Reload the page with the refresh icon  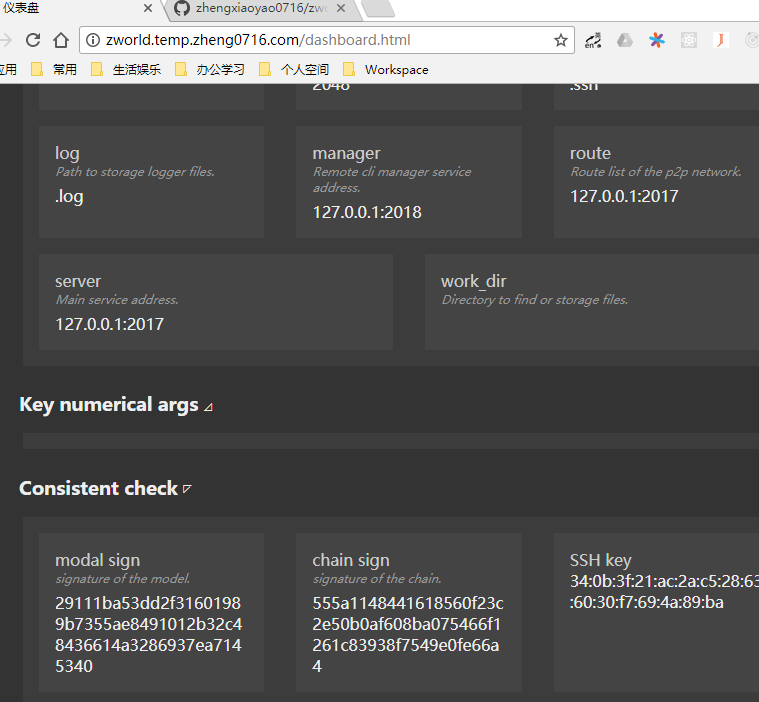[x=33, y=40]
